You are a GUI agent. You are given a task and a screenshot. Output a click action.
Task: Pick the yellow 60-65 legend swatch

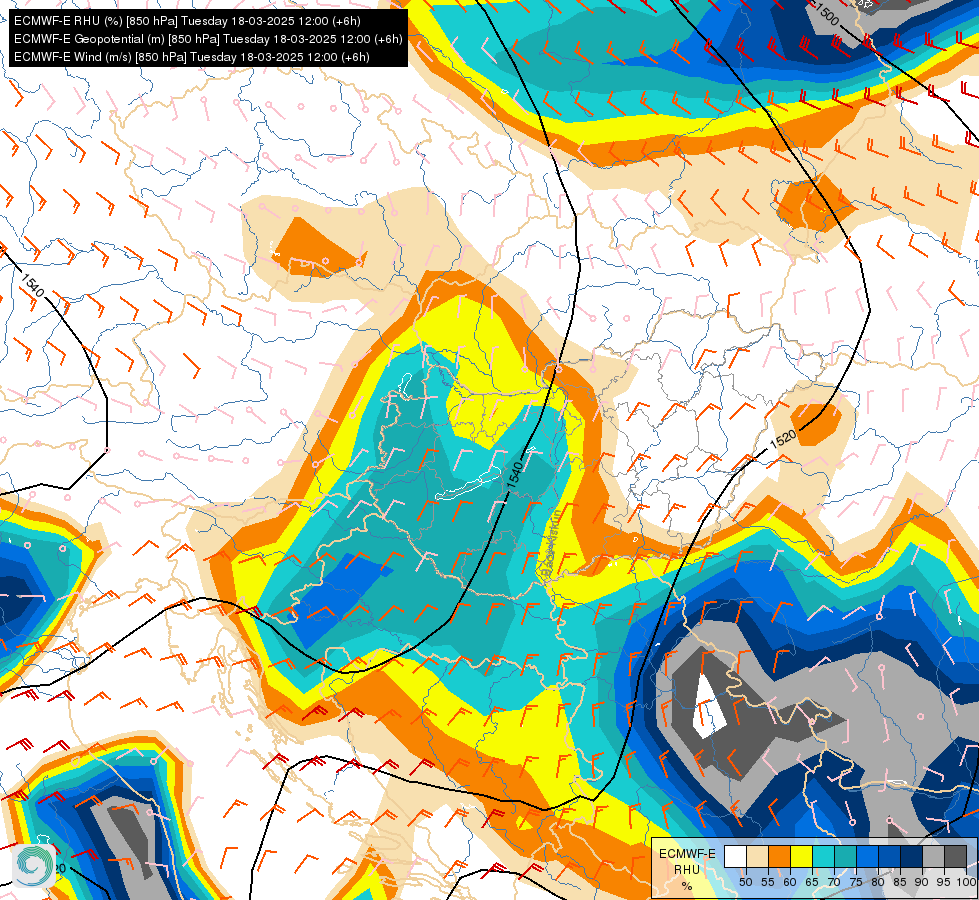pos(802,856)
